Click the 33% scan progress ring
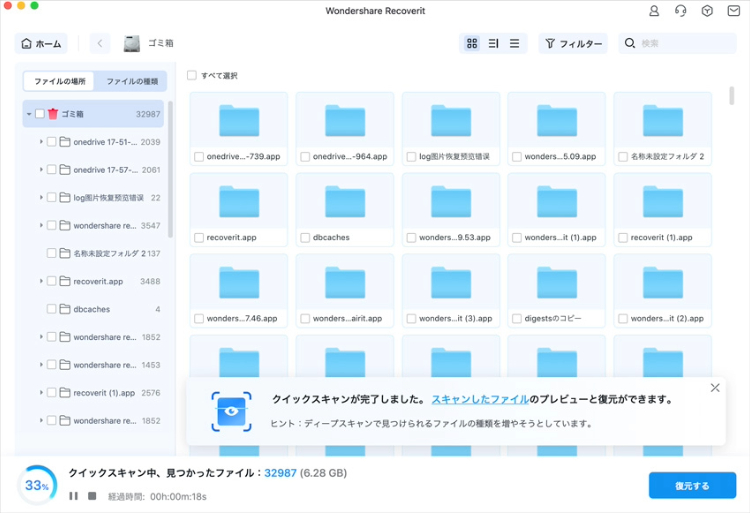The height and width of the screenshot is (513, 750). 37,485
